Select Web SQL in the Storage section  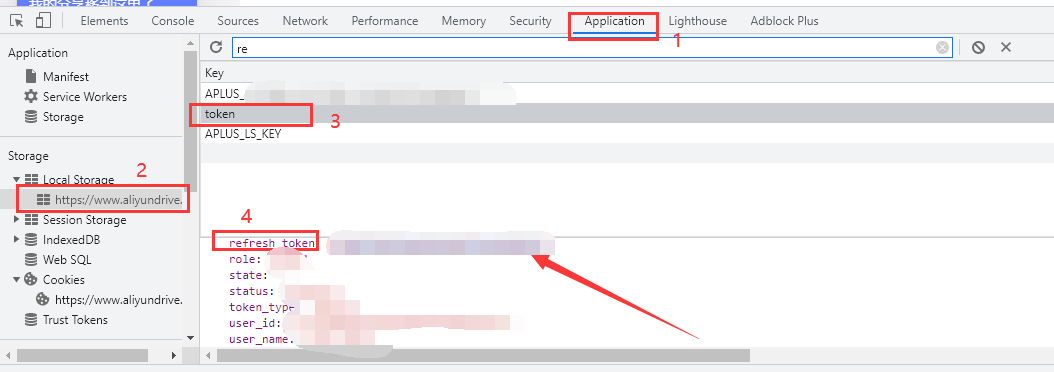(x=58, y=260)
